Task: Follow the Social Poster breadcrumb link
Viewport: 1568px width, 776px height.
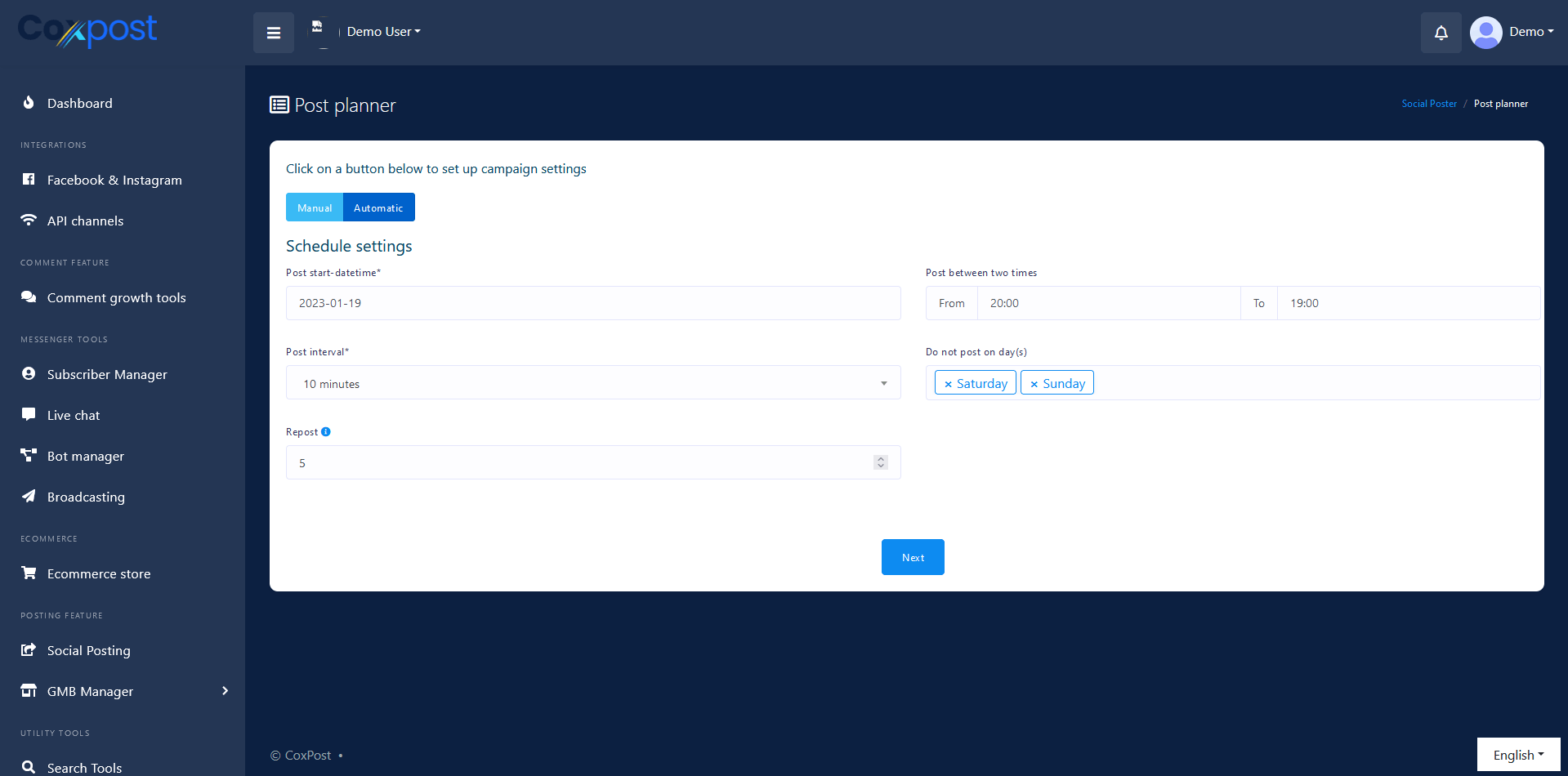Action: (x=1428, y=104)
